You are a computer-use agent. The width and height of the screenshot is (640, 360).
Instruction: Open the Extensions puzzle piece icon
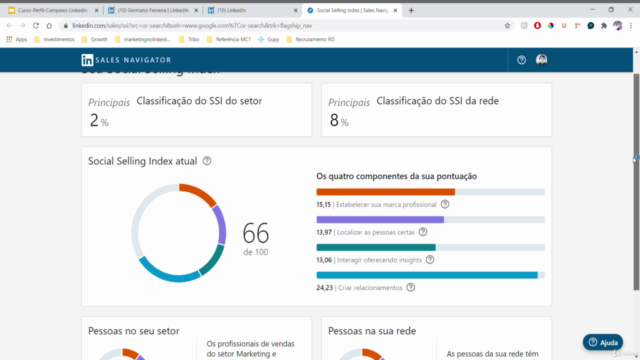click(604, 25)
